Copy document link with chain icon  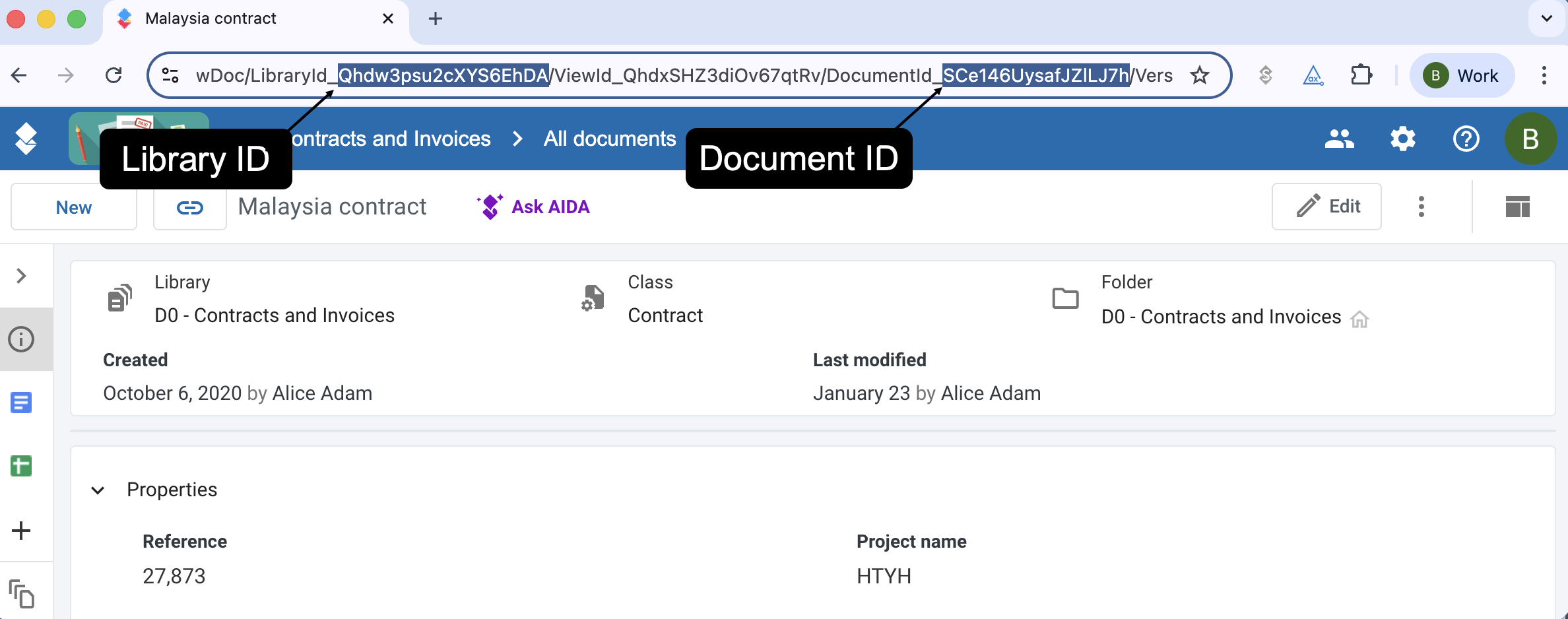(190, 207)
